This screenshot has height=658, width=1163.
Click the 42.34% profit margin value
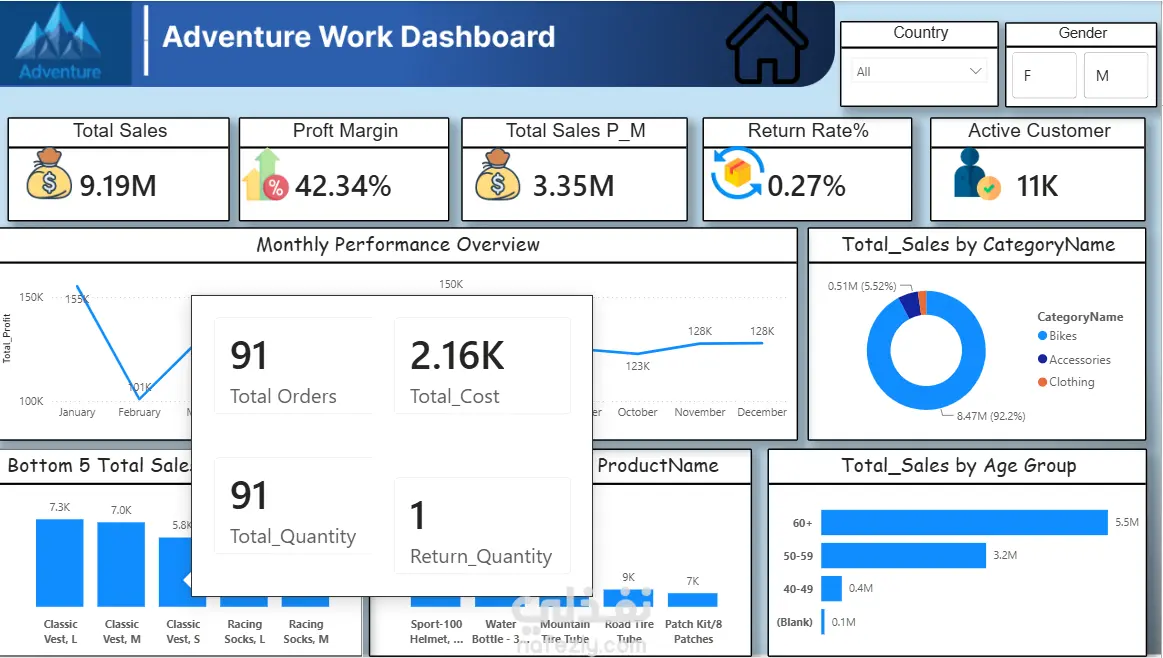343,185
